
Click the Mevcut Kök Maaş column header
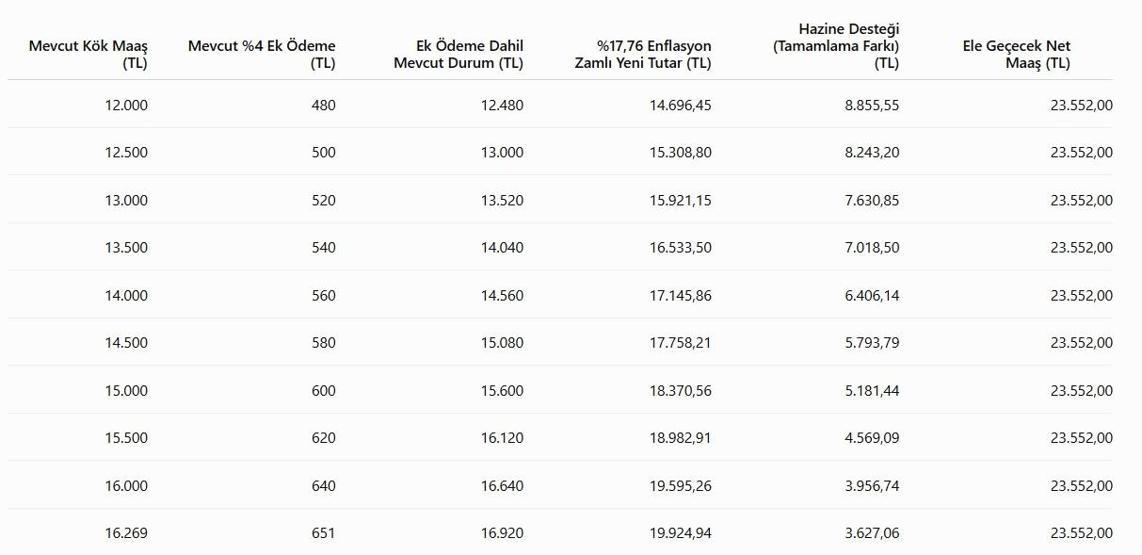click(x=88, y=55)
